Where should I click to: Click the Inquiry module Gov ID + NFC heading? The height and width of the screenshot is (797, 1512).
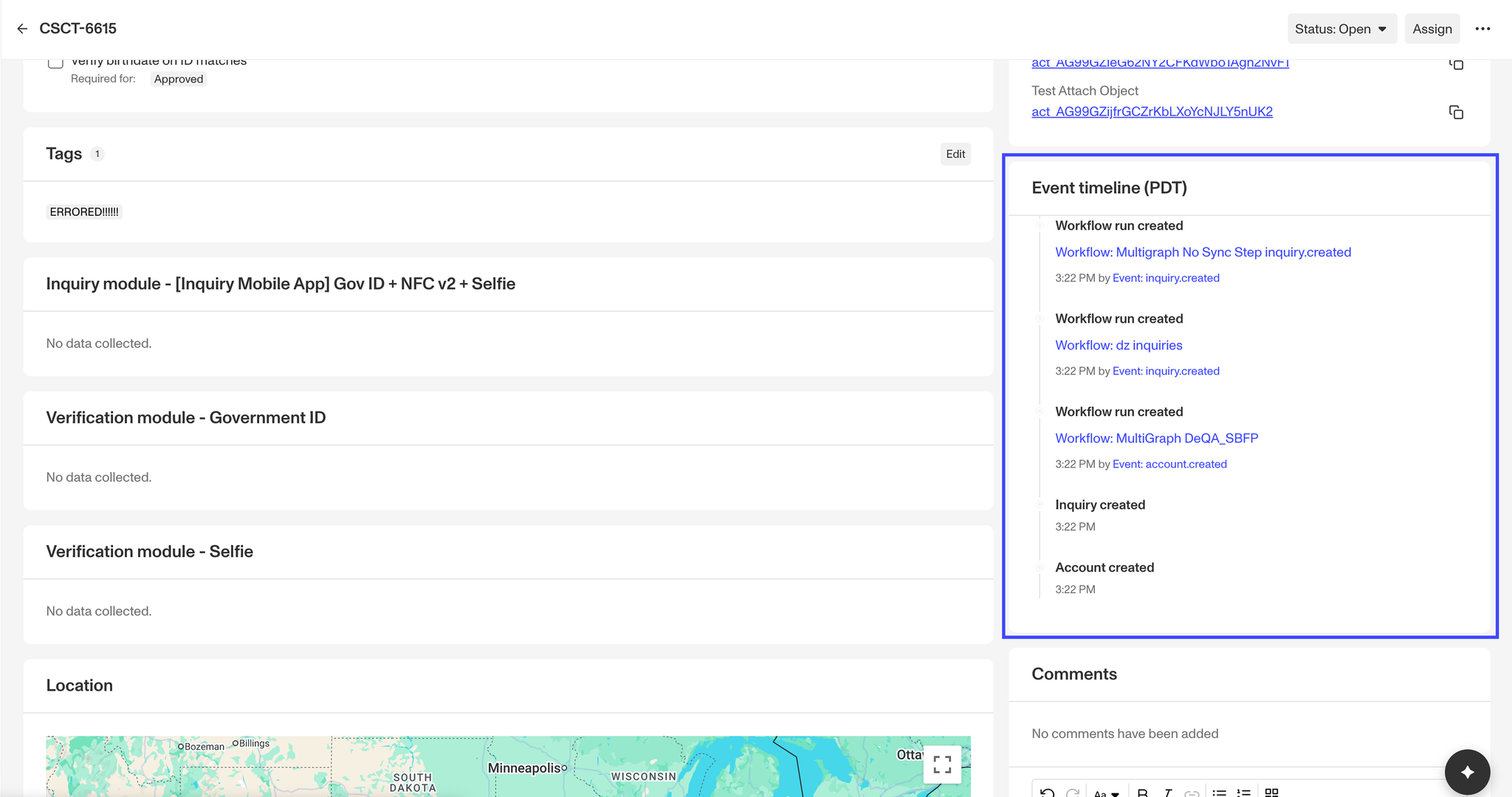[x=281, y=284]
